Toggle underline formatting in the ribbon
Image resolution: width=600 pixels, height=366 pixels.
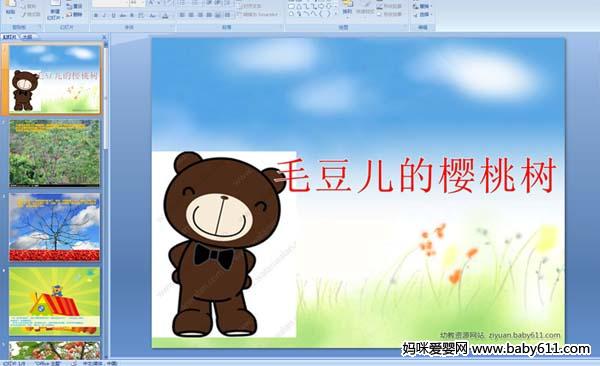tap(114, 15)
